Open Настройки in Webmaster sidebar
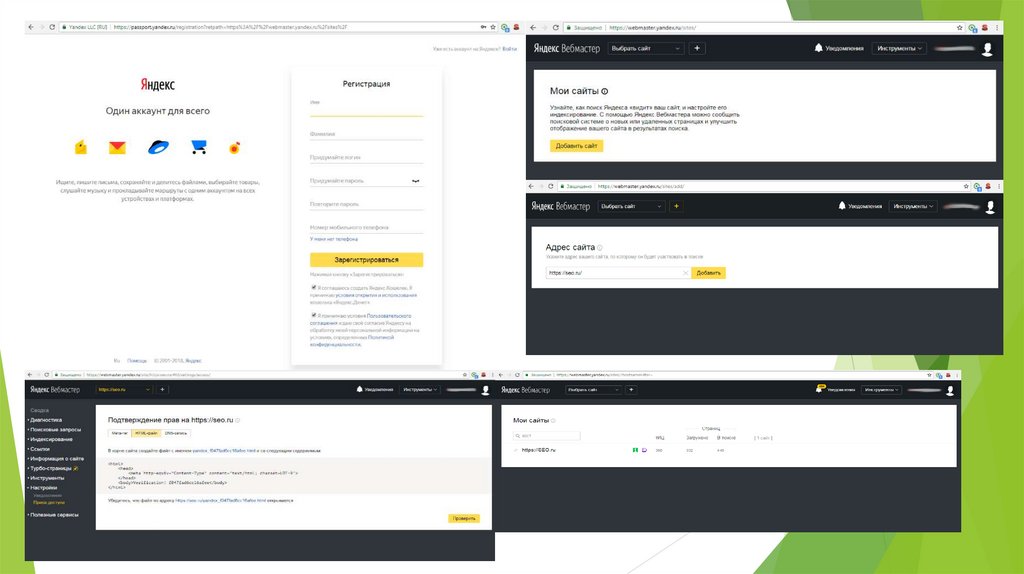1024x574 pixels. (43, 488)
